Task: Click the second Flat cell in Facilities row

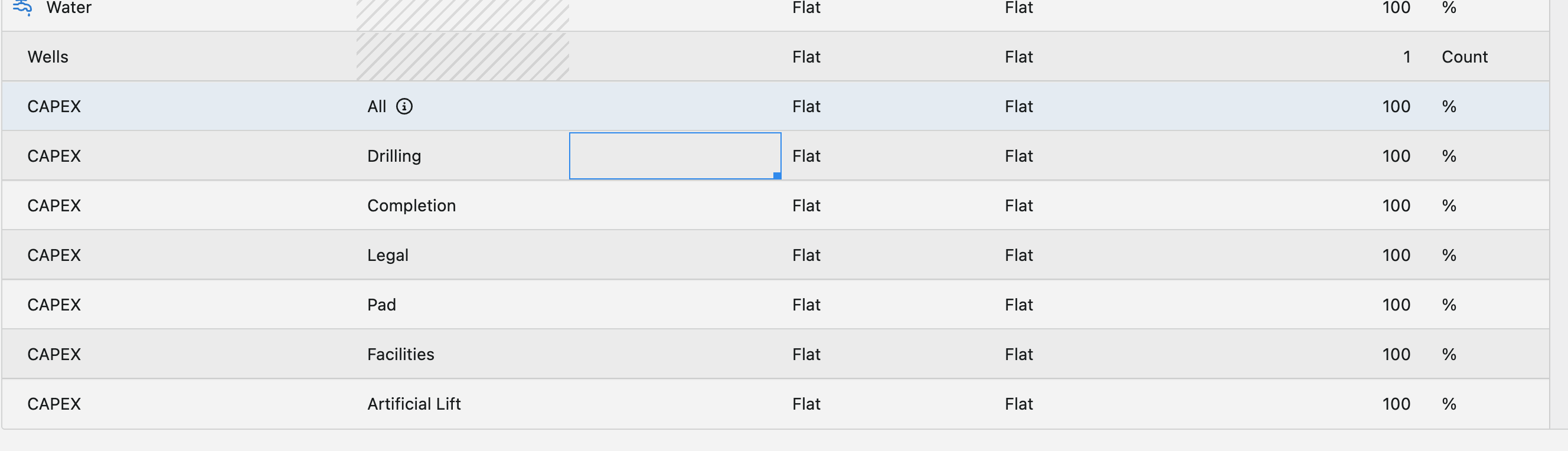Action: coord(1018,354)
